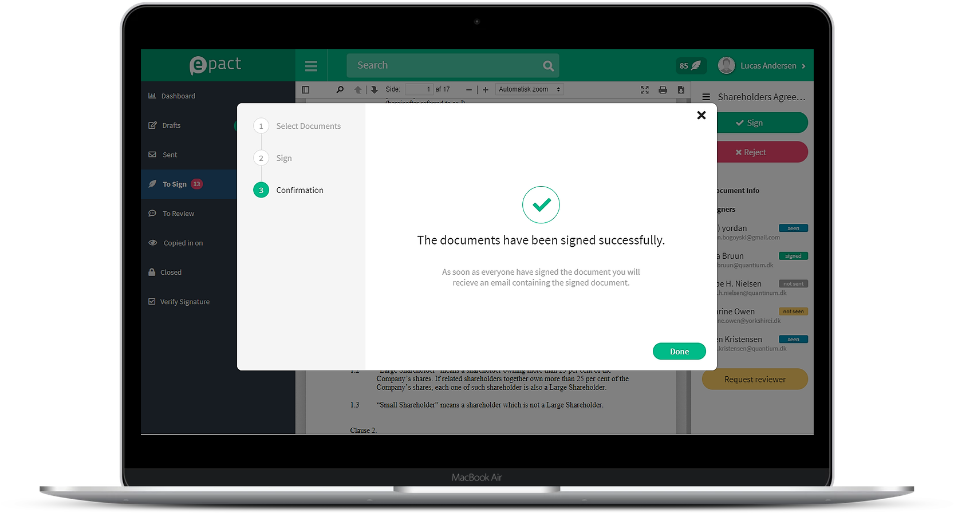Close the confirmation dialog with X
Viewport: 954px width, 513px height.
pos(701,115)
